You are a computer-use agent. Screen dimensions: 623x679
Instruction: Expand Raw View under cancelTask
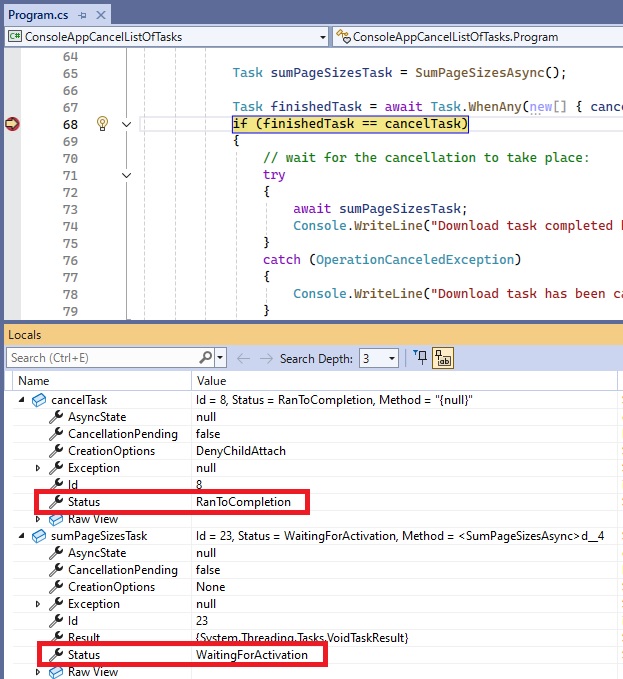pos(38,519)
